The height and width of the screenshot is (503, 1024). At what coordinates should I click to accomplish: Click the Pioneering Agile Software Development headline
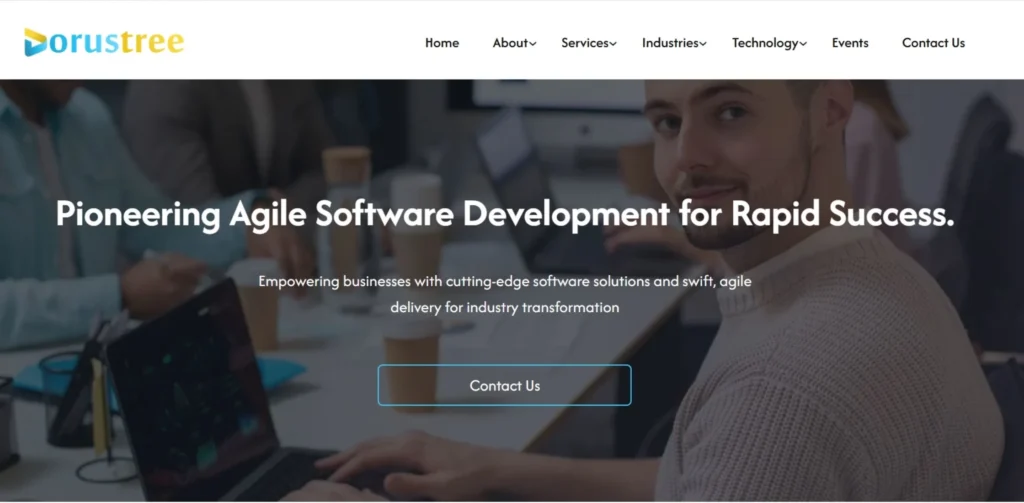coord(505,214)
